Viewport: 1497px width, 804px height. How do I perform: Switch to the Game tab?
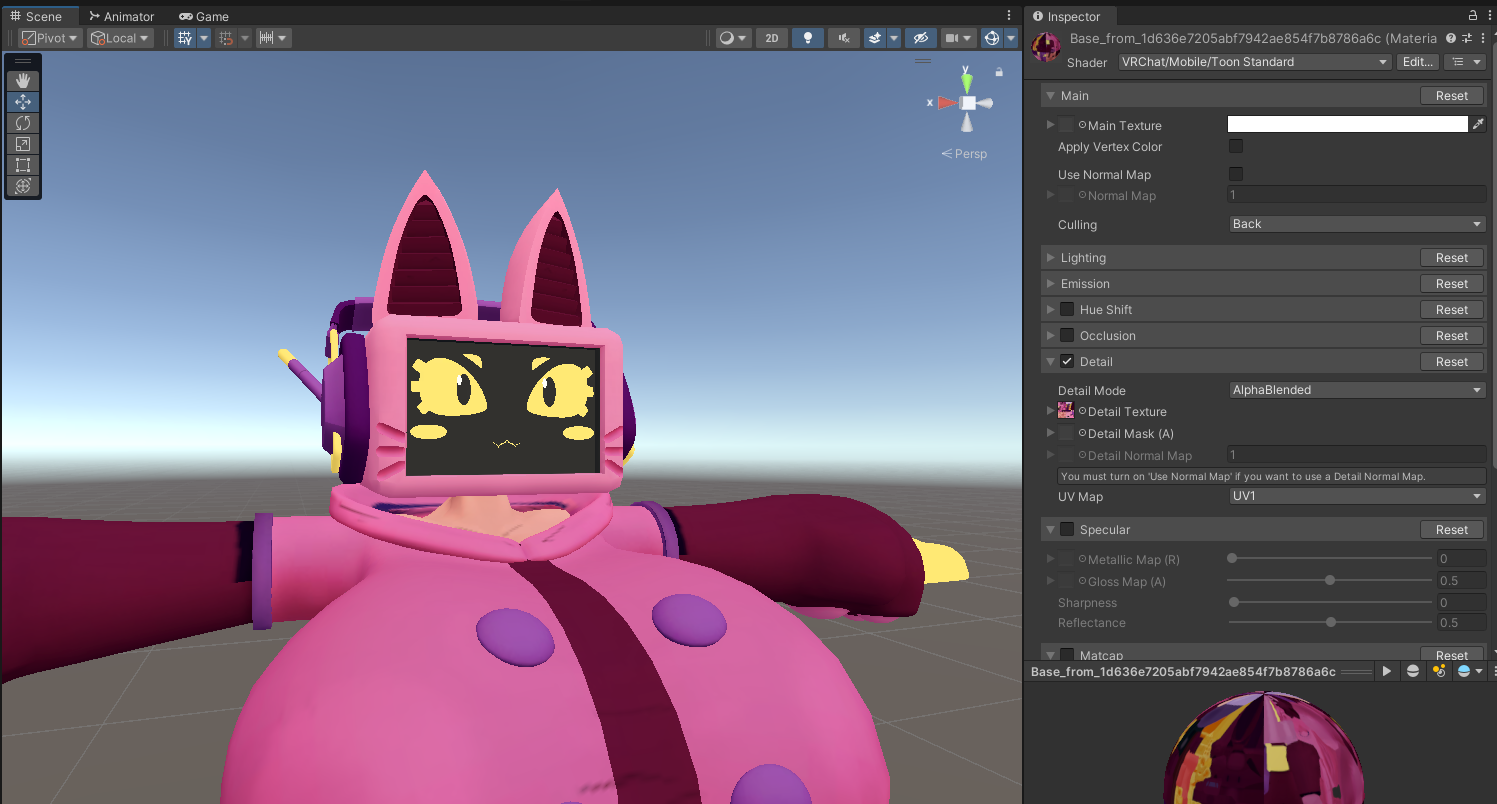tap(203, 16)
